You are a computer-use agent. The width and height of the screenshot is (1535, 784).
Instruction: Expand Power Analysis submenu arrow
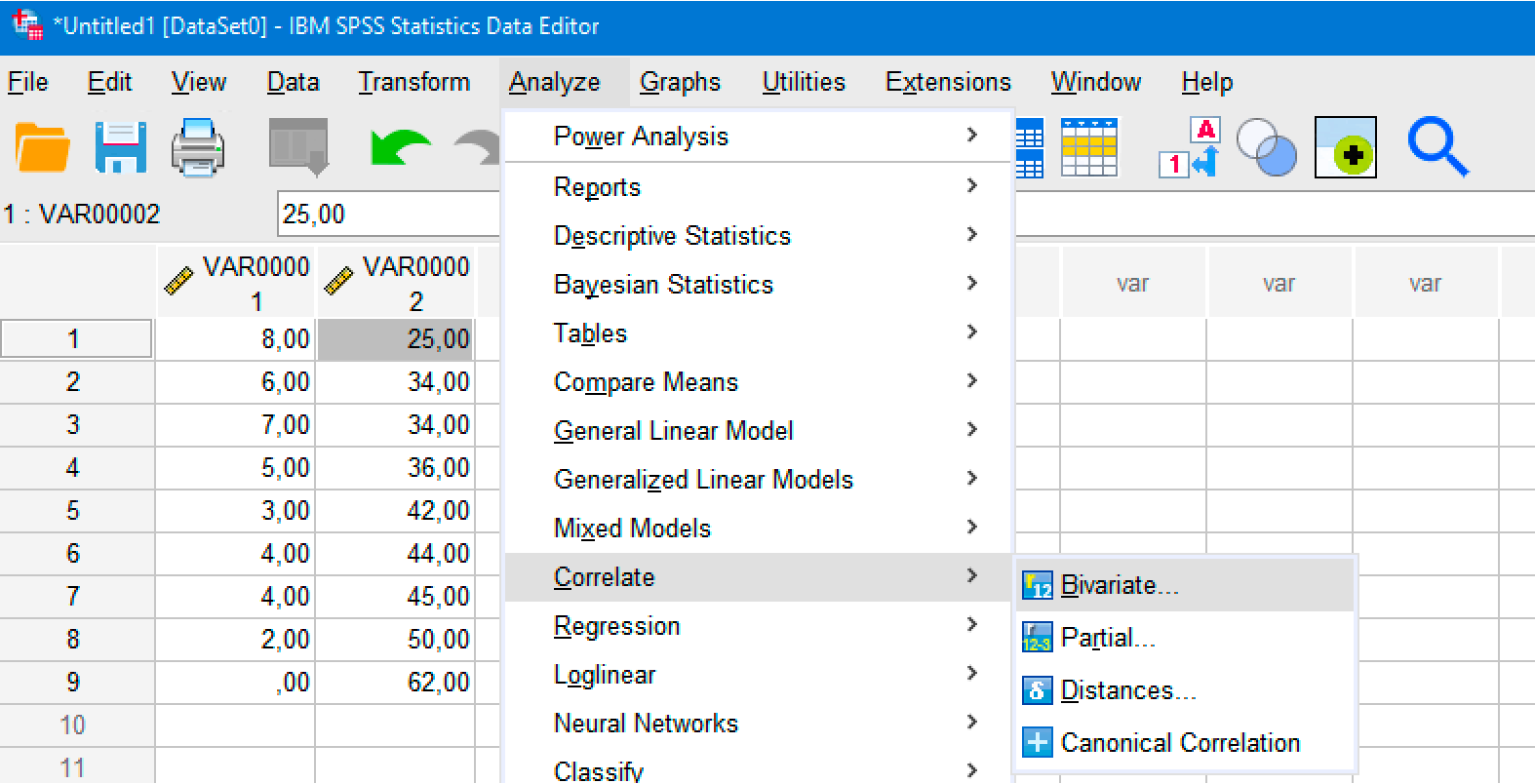pyautogui.click(x=971, y=135)
